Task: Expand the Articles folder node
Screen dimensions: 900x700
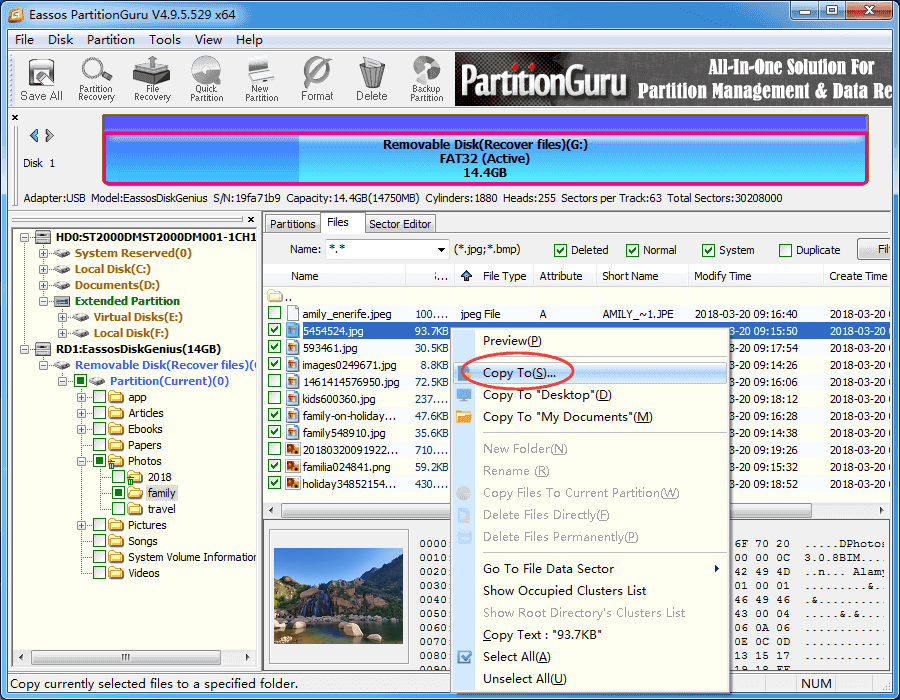Action: pos(82,413)
